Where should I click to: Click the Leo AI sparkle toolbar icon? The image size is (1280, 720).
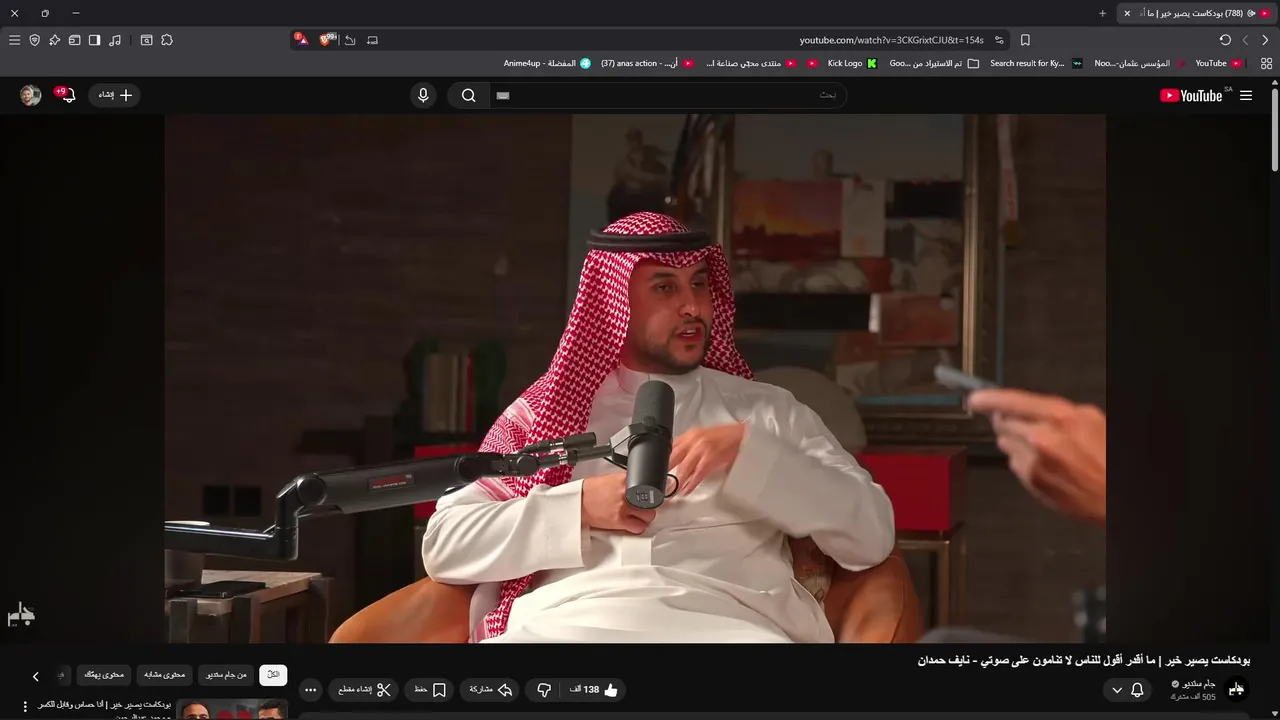coord(54,40)
